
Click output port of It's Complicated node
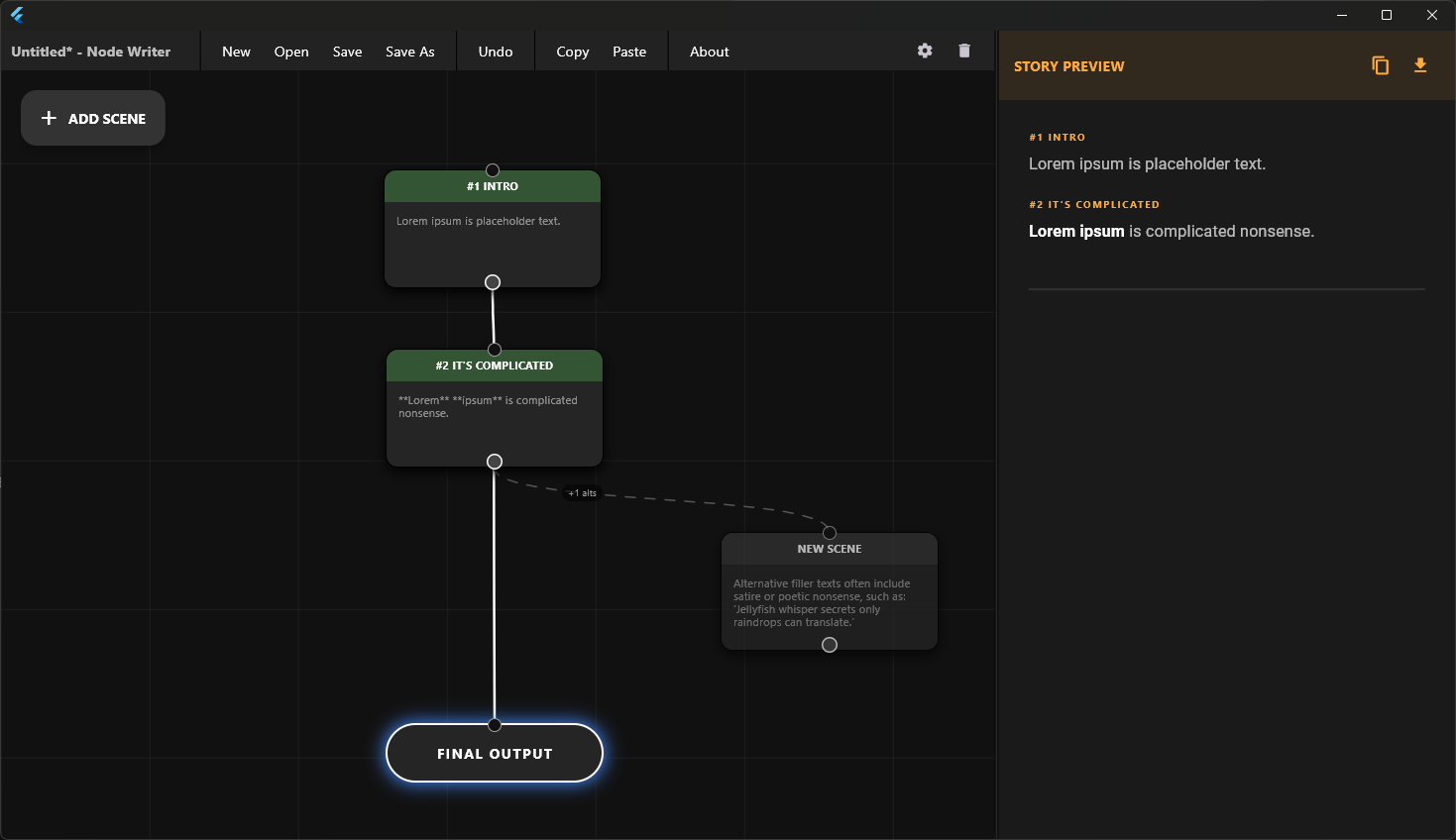pyautogui.click(x=495, y=462)
